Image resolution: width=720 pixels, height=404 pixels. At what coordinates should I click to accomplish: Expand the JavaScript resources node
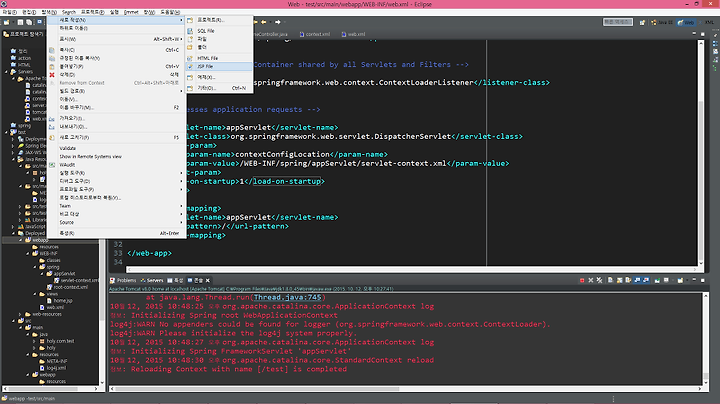13,226
